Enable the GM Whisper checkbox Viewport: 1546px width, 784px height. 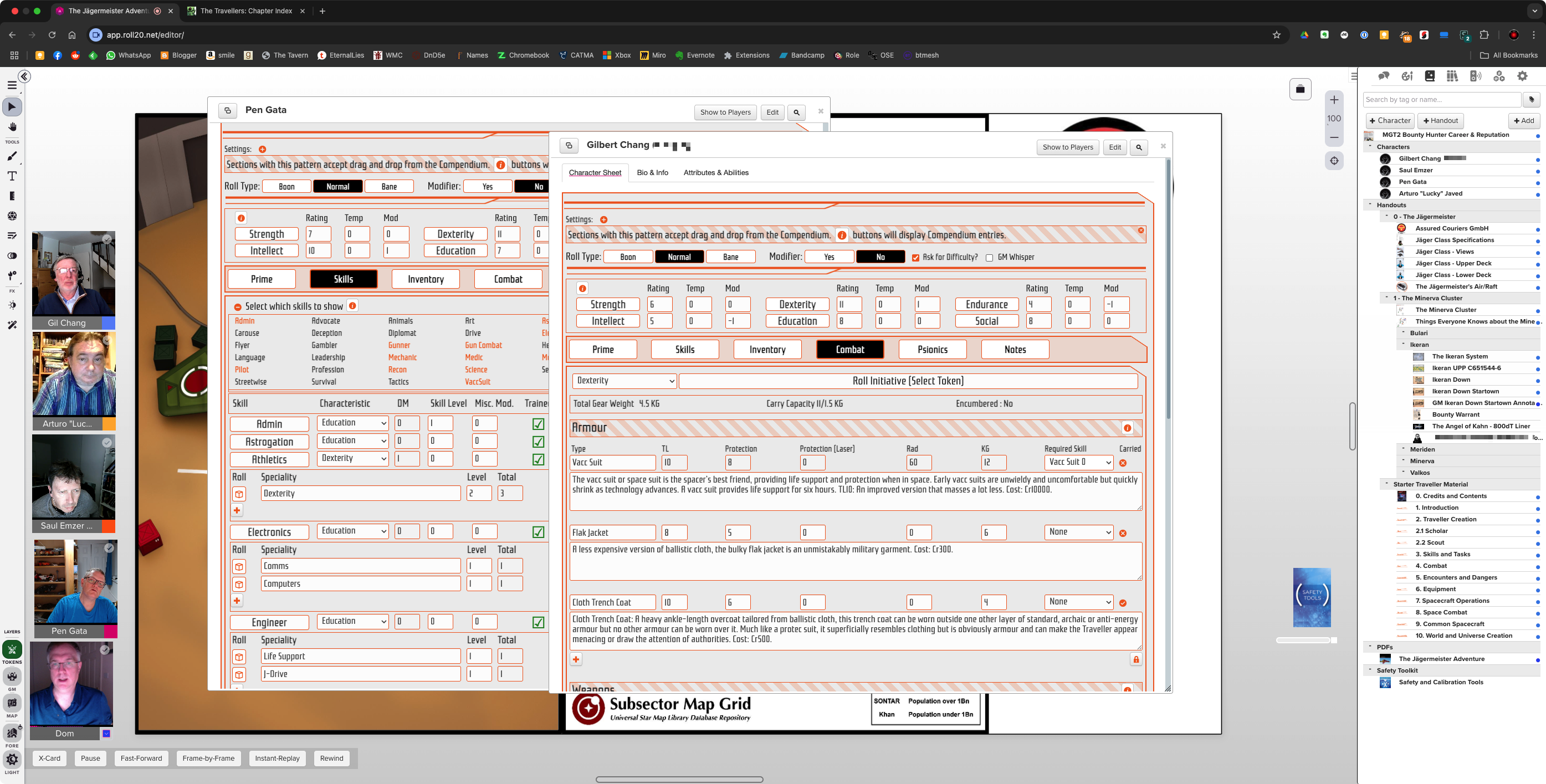(989, 258)
